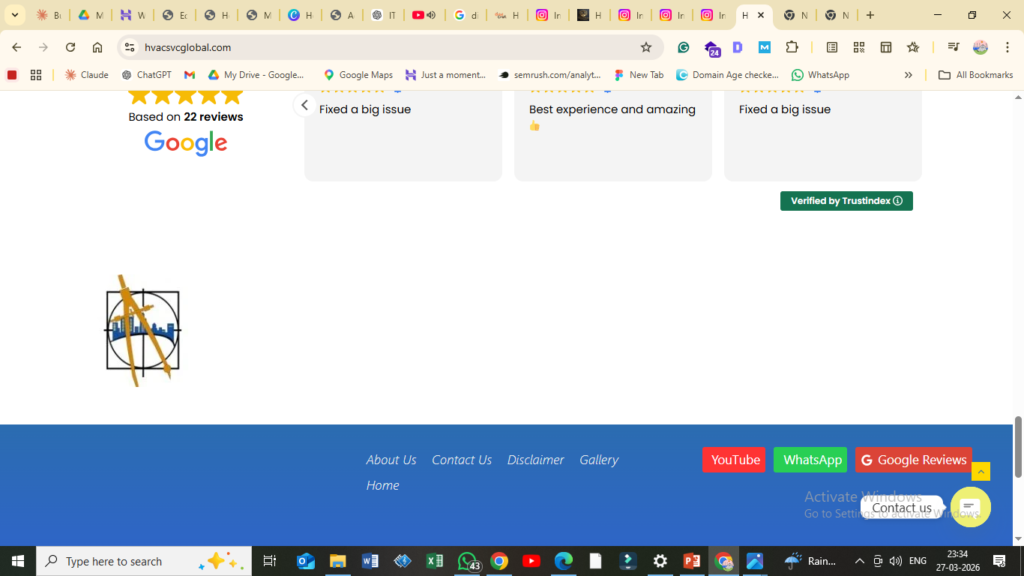Open the tab search dropdown arrow

[x=15, y=15]
